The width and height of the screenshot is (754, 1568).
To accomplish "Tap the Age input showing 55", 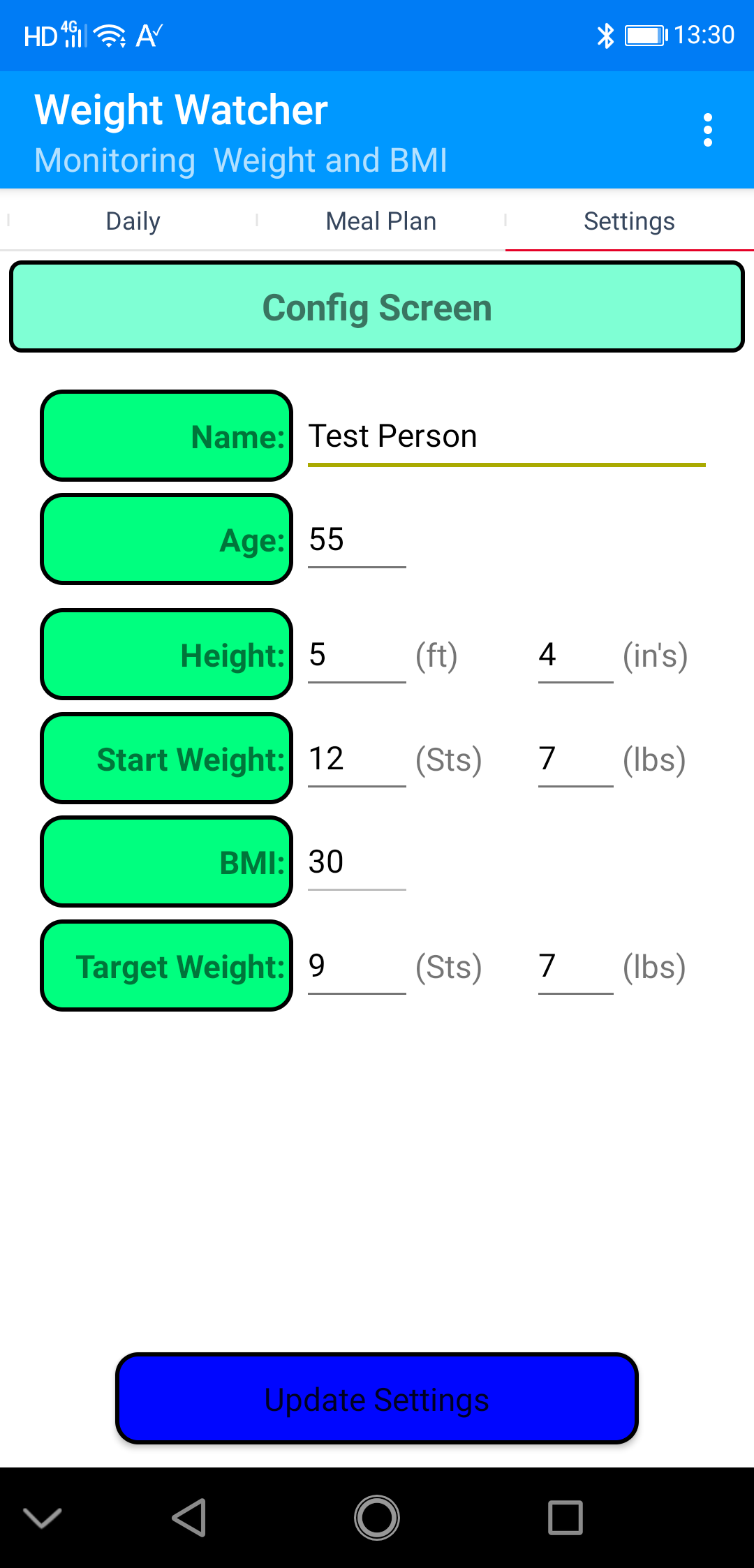I will 357,540.
